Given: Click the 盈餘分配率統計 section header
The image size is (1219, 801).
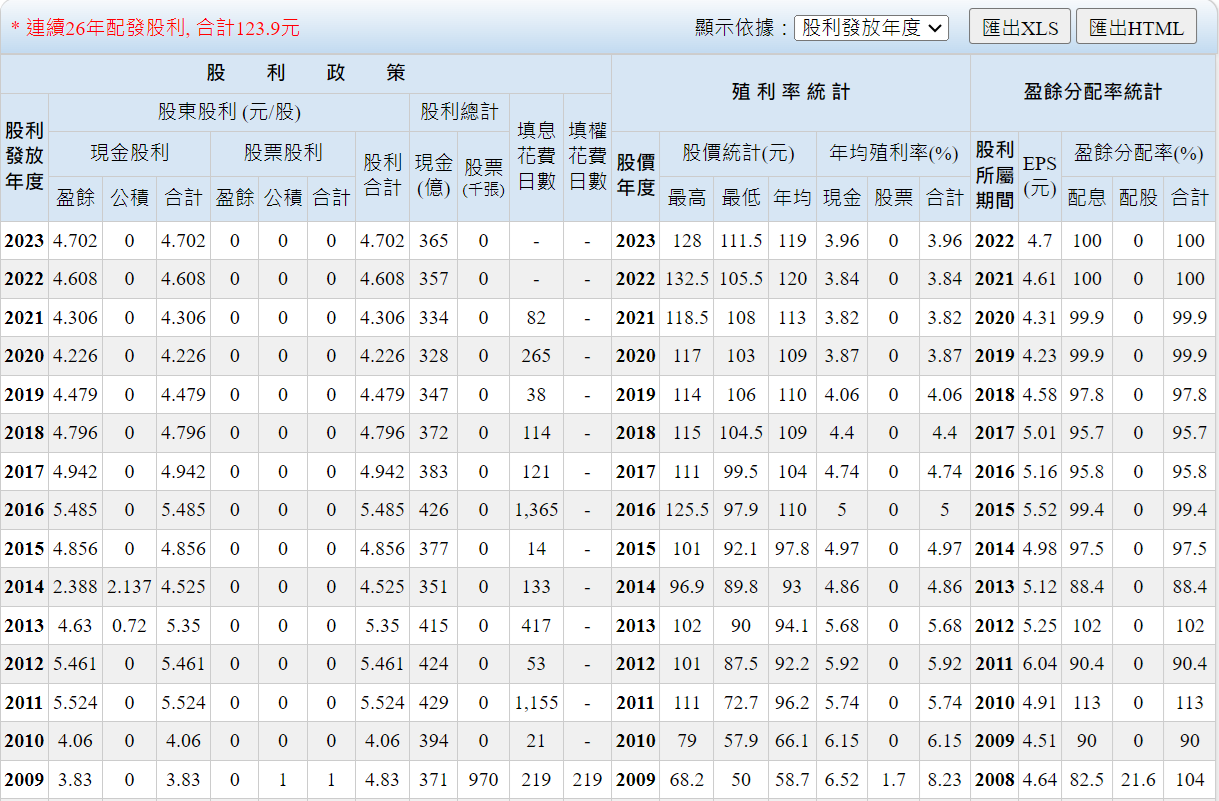Looking at the screenshot, I should point(1093,92).
